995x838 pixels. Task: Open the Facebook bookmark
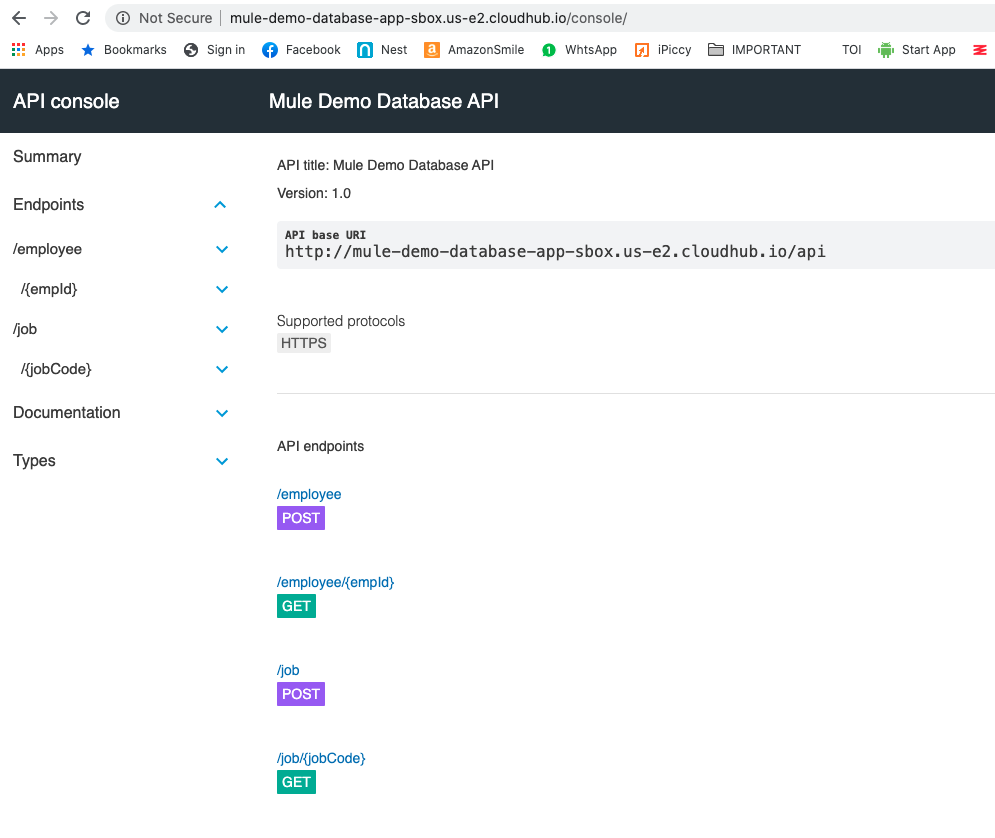(301, 50)
